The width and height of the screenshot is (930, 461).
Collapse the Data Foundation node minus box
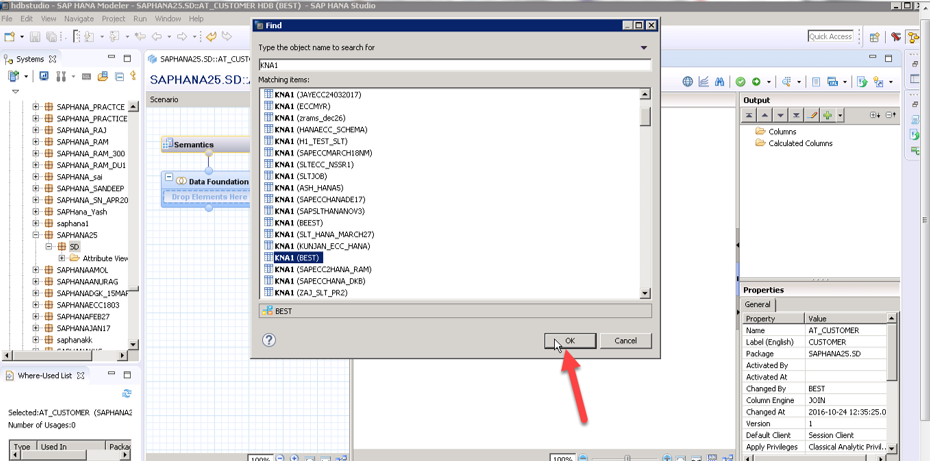point(169,177)
